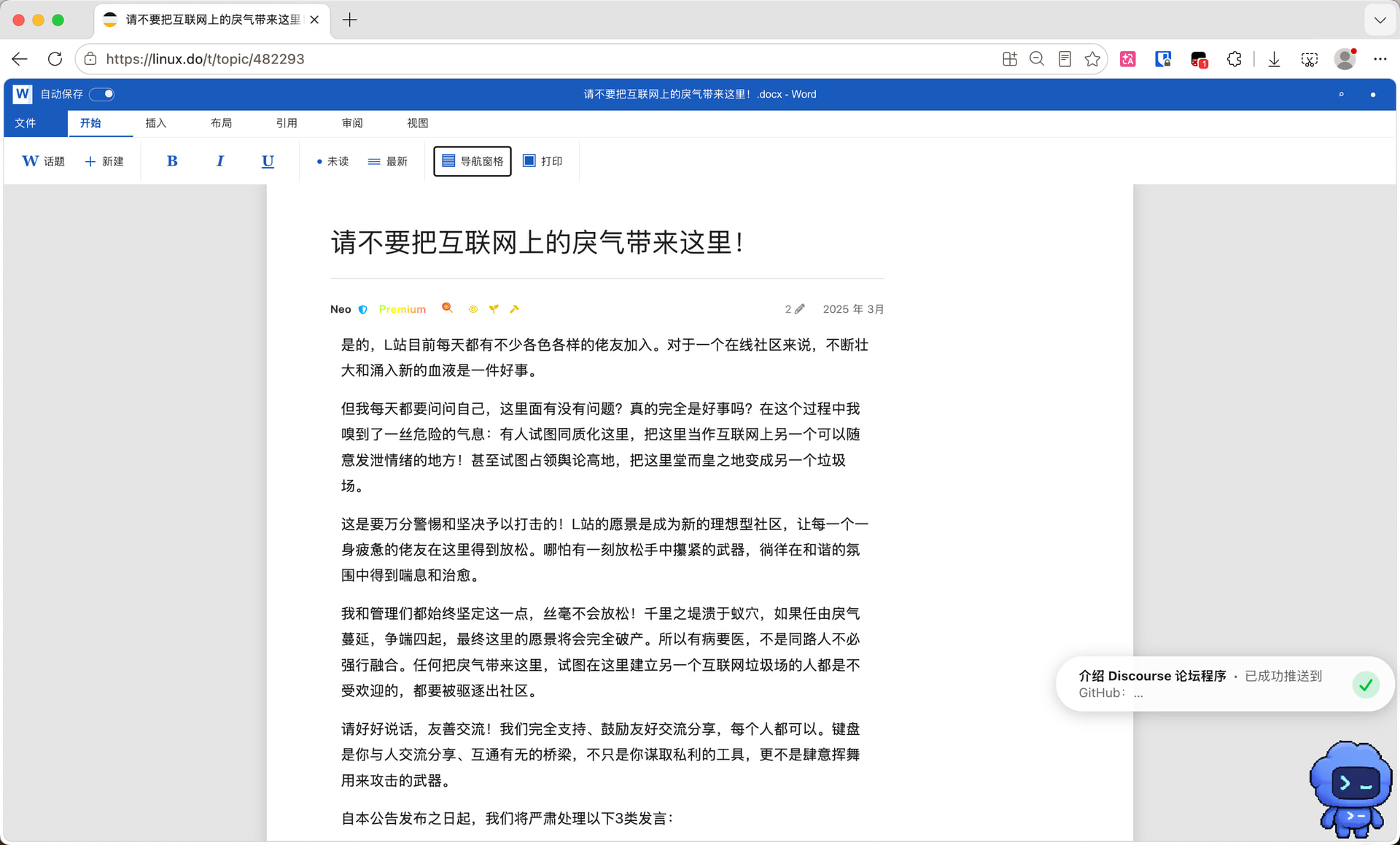Select the 视图 ribbon tab
1400x845 pixels.
418,123
